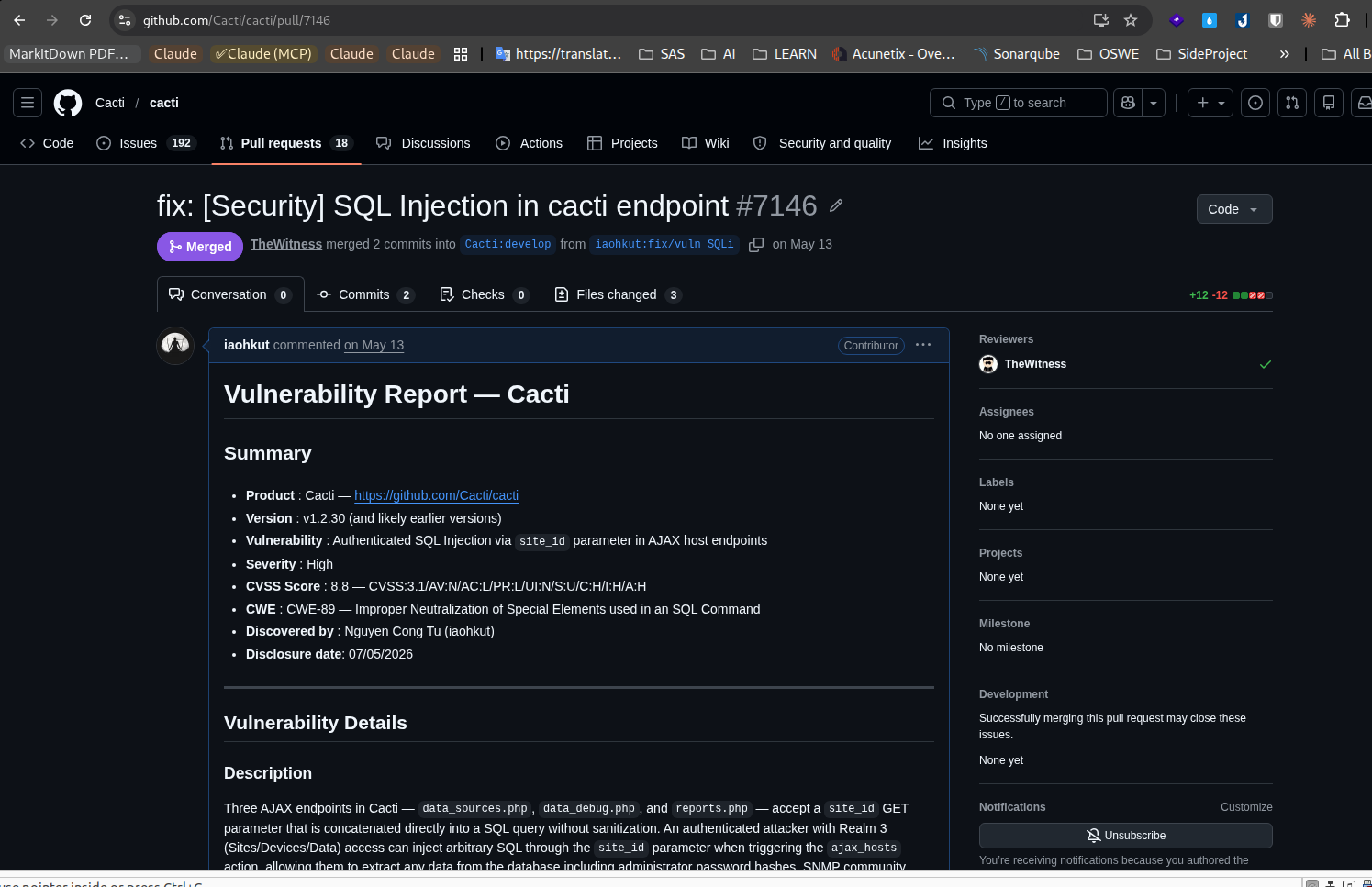View the Files changed tab

[x=618, y=294]
